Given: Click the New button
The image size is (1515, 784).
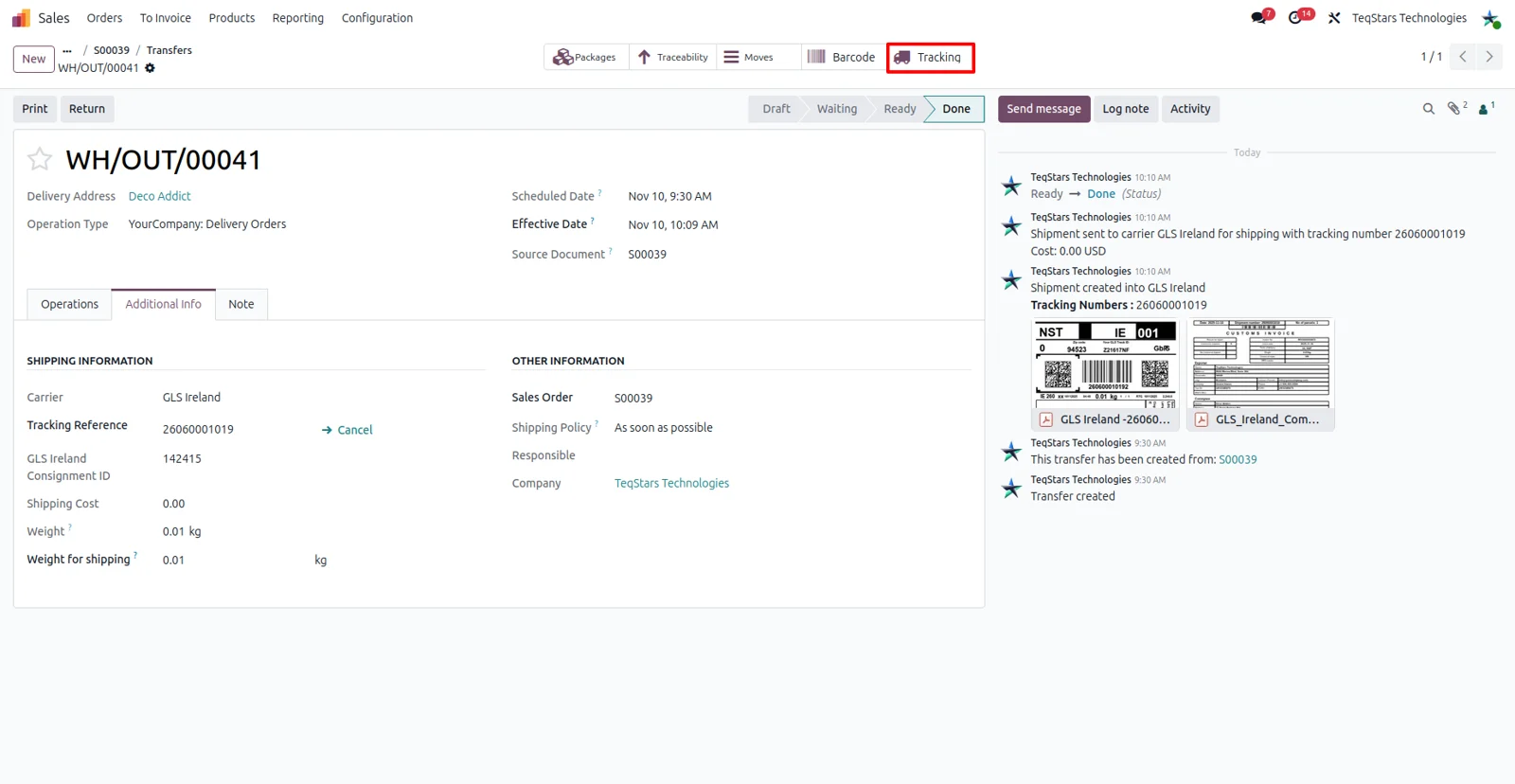Looking at the screenshot, I should click(34, 59).
